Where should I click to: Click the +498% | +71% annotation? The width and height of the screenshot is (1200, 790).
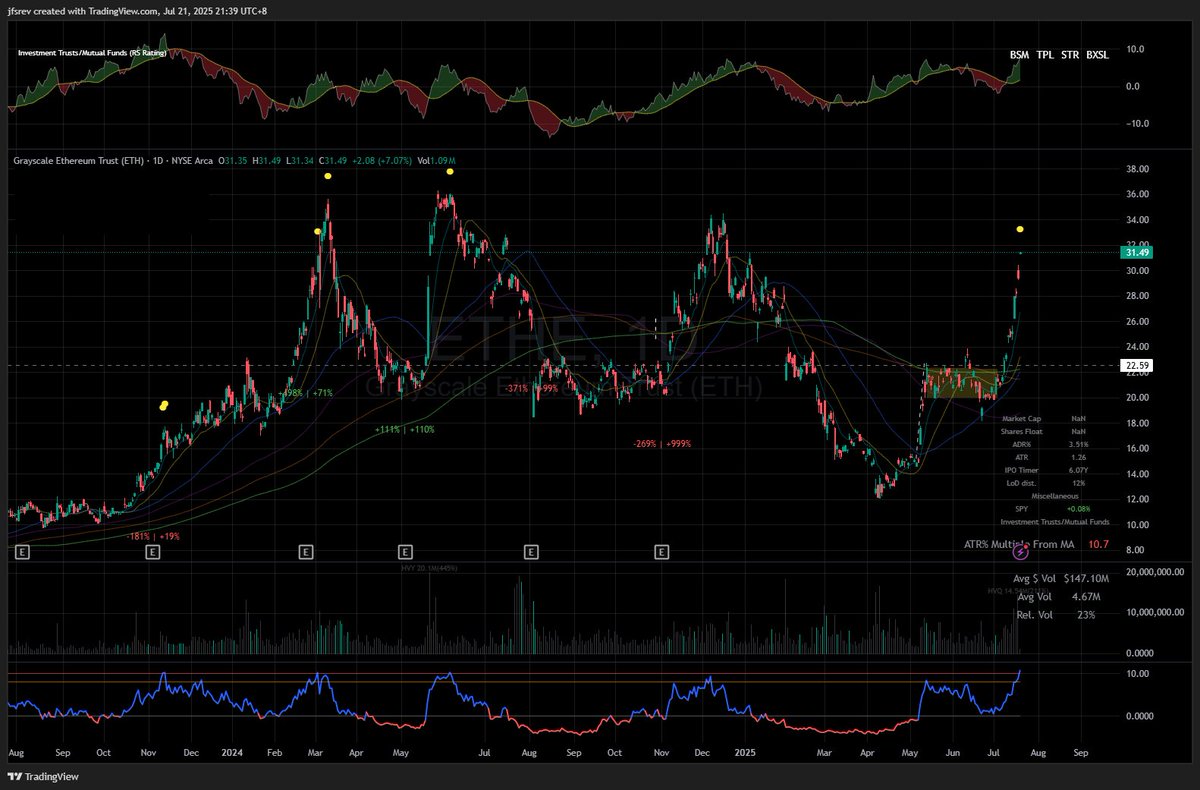point(306,393)
